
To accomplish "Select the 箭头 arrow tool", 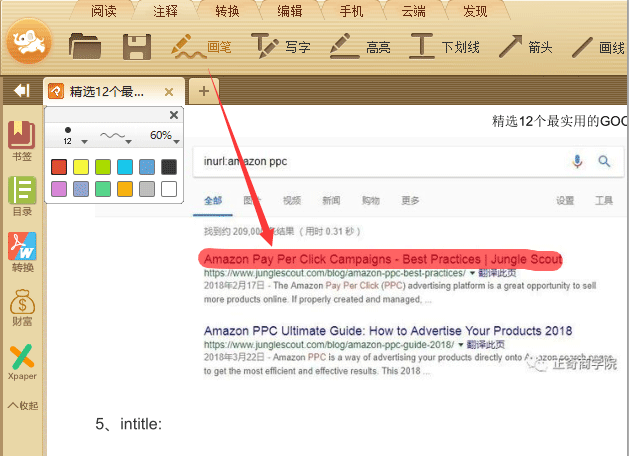I will pyautogui.click(x=526, y=47).
